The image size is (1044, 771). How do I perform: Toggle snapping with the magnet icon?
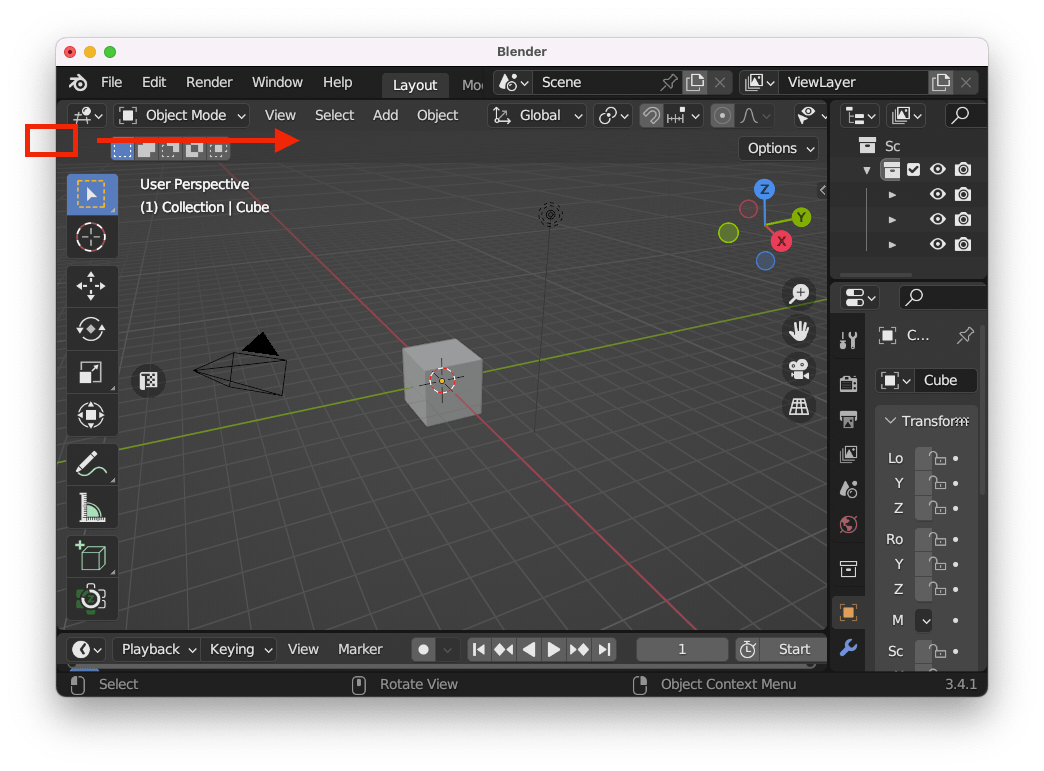[x=651, y=116]
